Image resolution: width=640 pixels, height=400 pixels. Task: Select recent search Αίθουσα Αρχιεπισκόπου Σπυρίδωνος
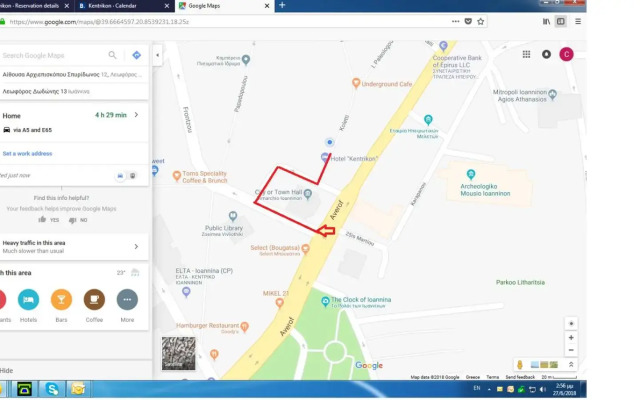[x=74, y=74]
